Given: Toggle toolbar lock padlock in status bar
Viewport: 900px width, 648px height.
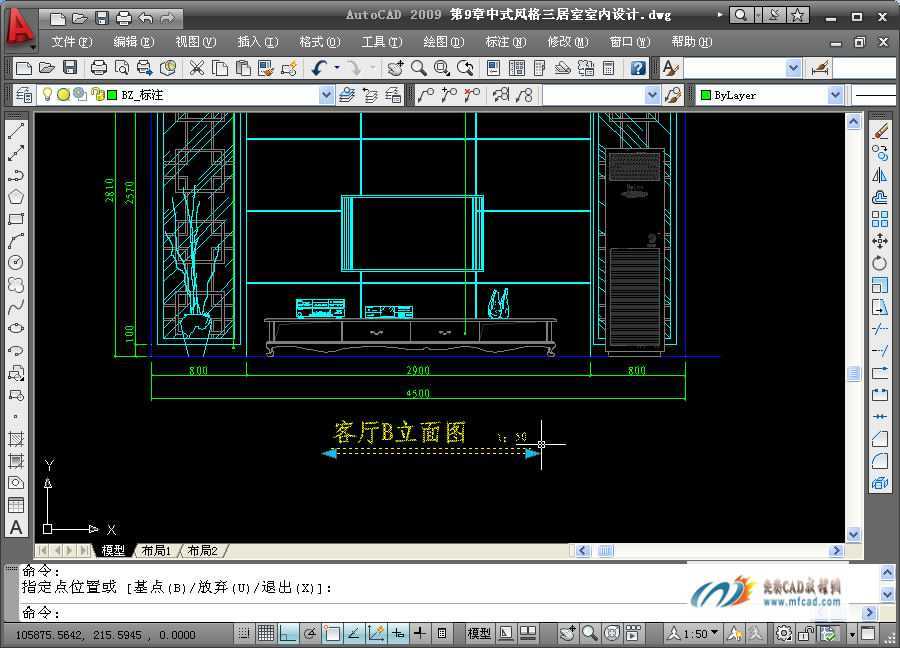Looking at the screenshot, I should tap(806, 633).
